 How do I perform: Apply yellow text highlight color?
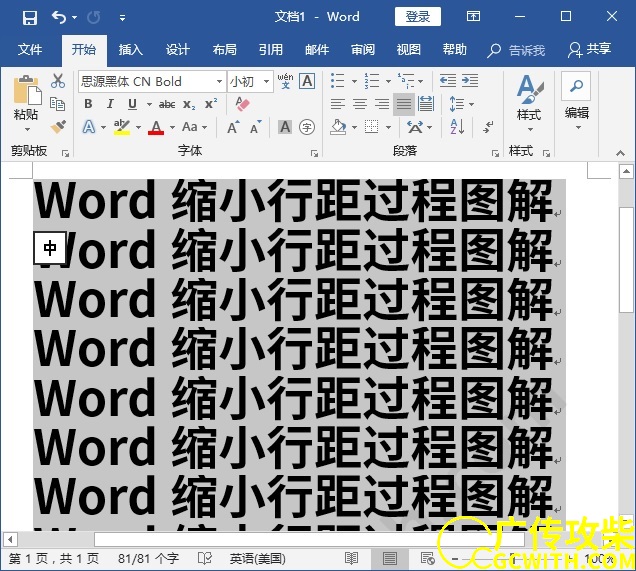(122, 127)
